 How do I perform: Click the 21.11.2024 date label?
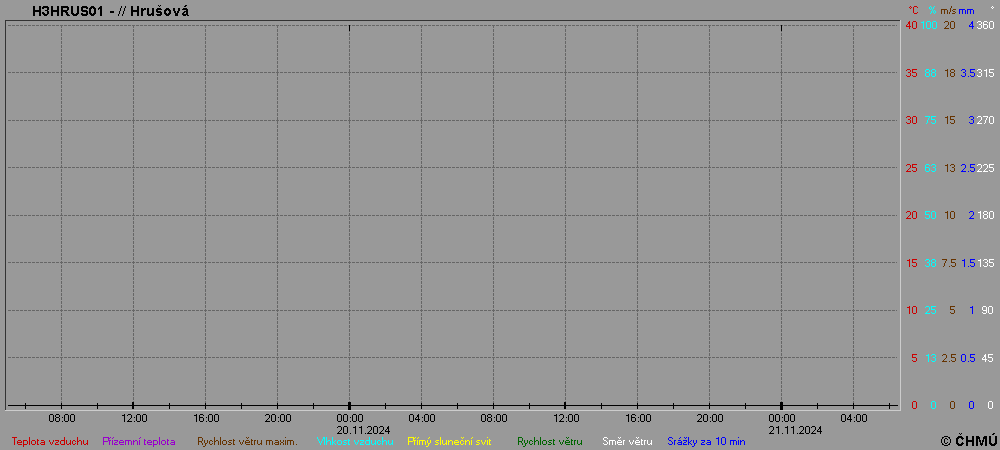coord(781,430)
